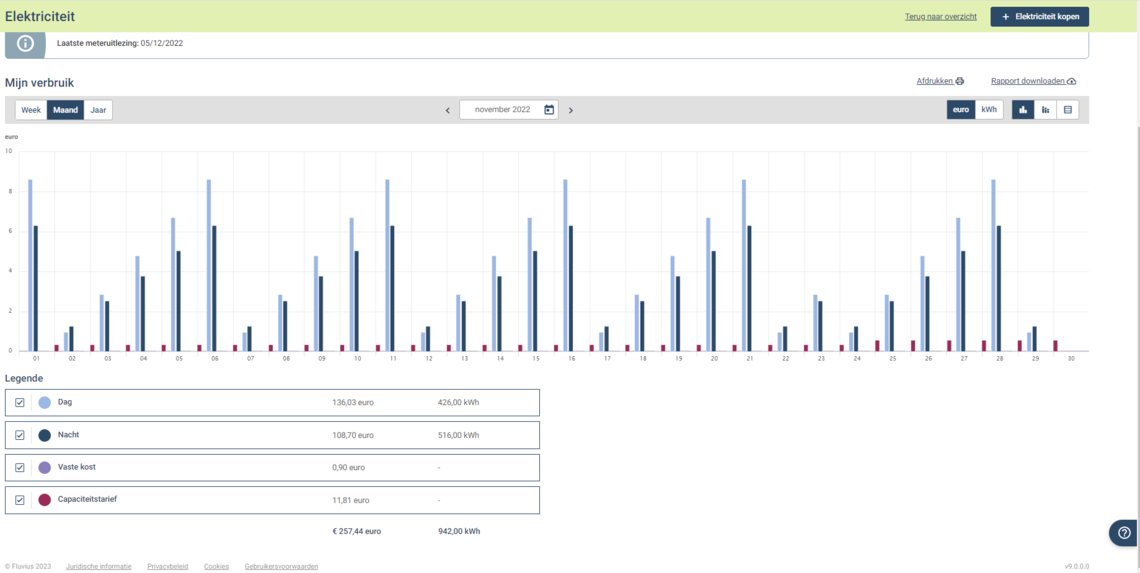The height and width of the screenshot is (573, 1140).
Task: Uncheck the Nacht legend checkbox
Action: (20, 435)
